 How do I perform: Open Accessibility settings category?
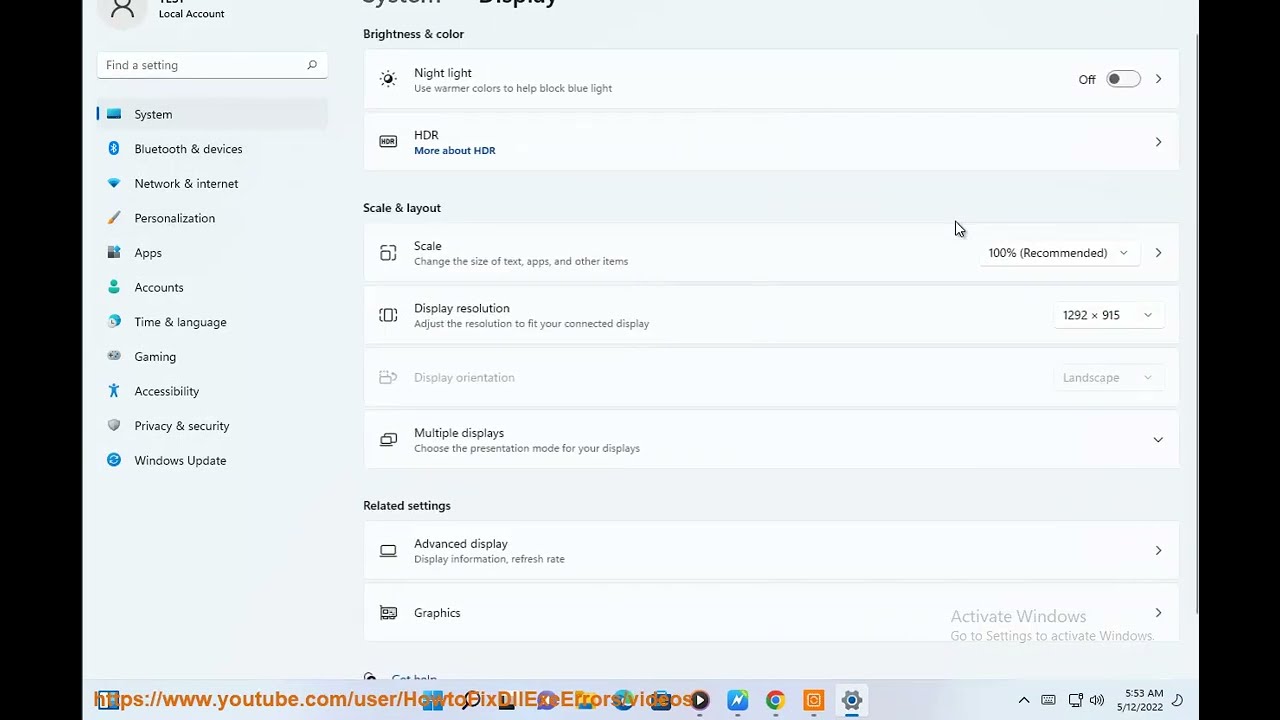pyautogui.click(x=212, y=391)
